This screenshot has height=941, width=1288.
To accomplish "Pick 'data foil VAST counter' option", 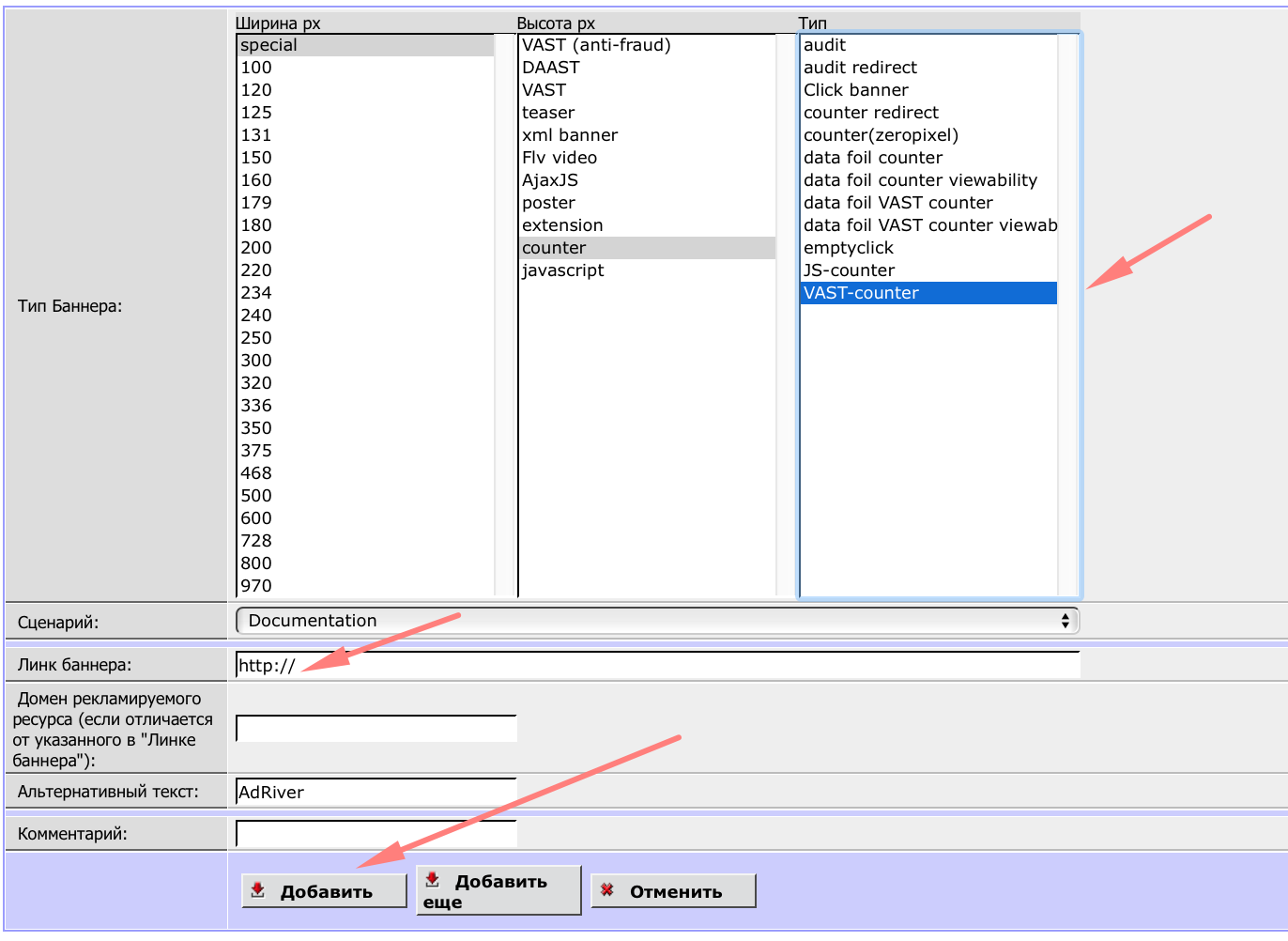I will 928,203.
